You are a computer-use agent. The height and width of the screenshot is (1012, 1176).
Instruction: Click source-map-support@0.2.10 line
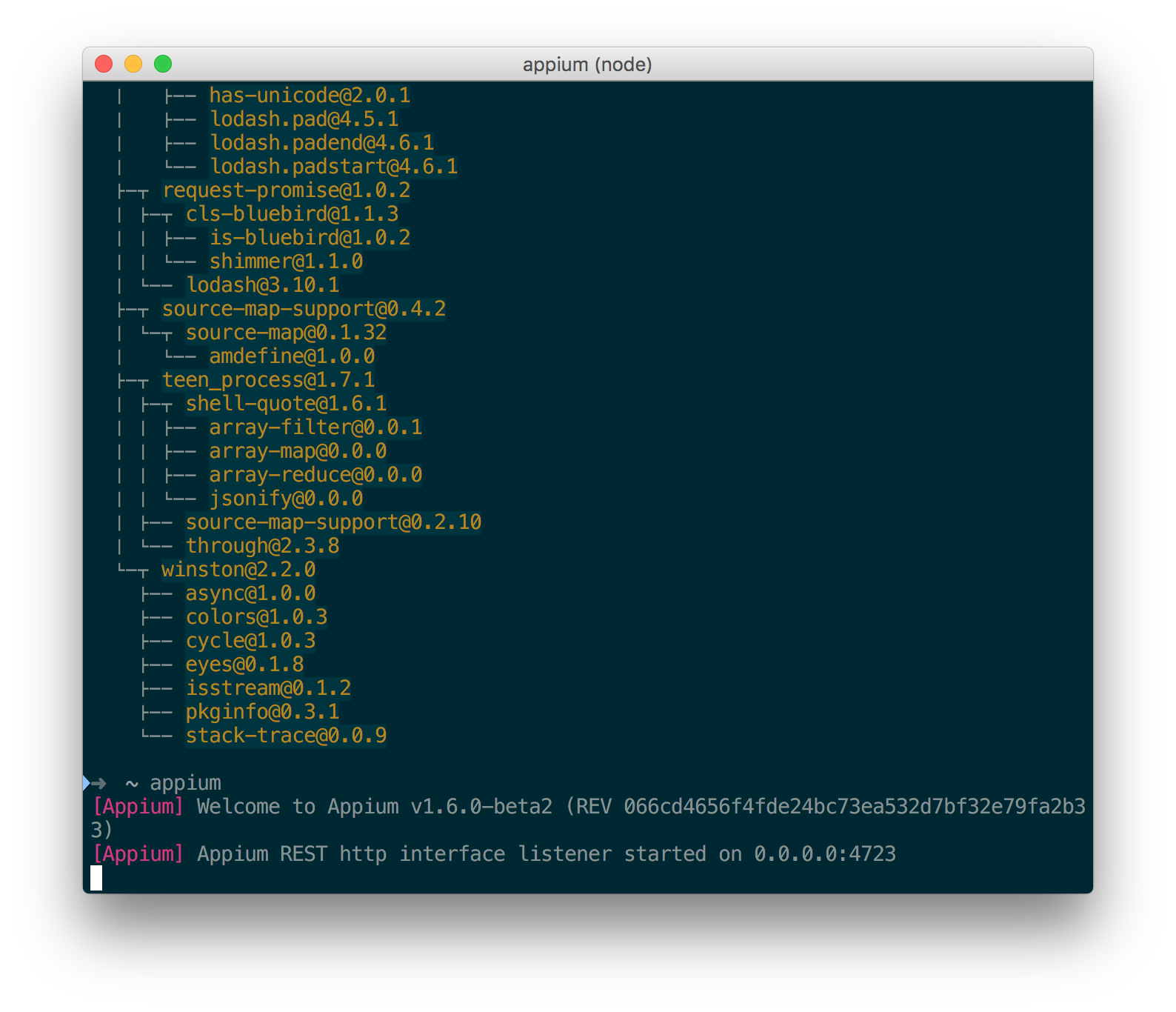coord(334,522)
